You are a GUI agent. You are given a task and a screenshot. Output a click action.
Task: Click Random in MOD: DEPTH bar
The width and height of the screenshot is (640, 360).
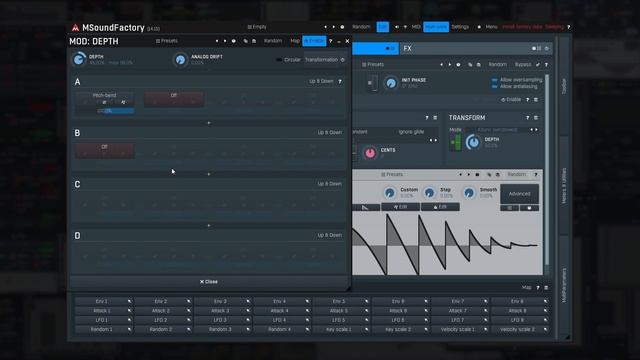click(273, 41)
